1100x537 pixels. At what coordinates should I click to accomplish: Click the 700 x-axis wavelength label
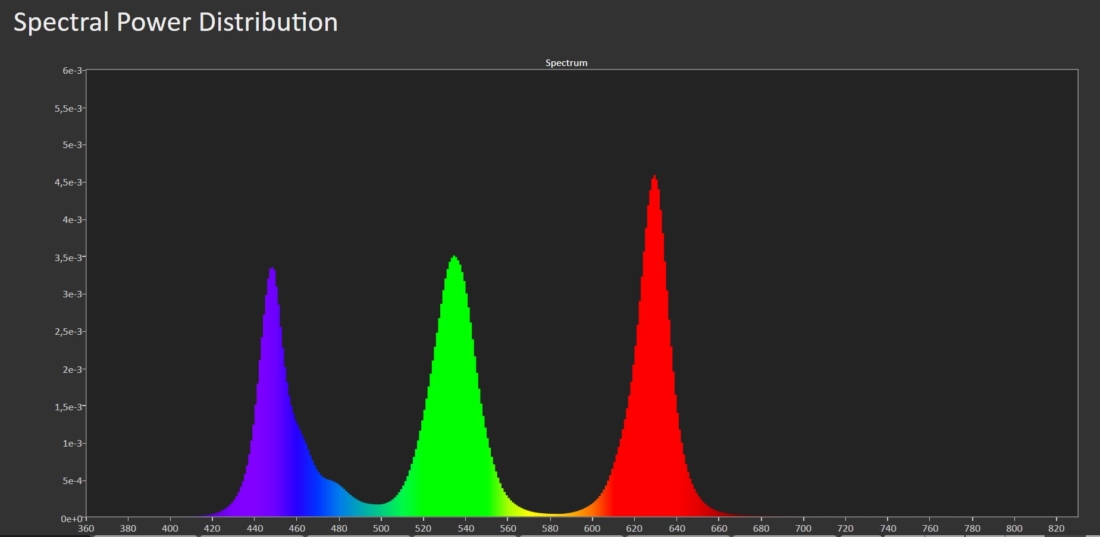(803, 528)
